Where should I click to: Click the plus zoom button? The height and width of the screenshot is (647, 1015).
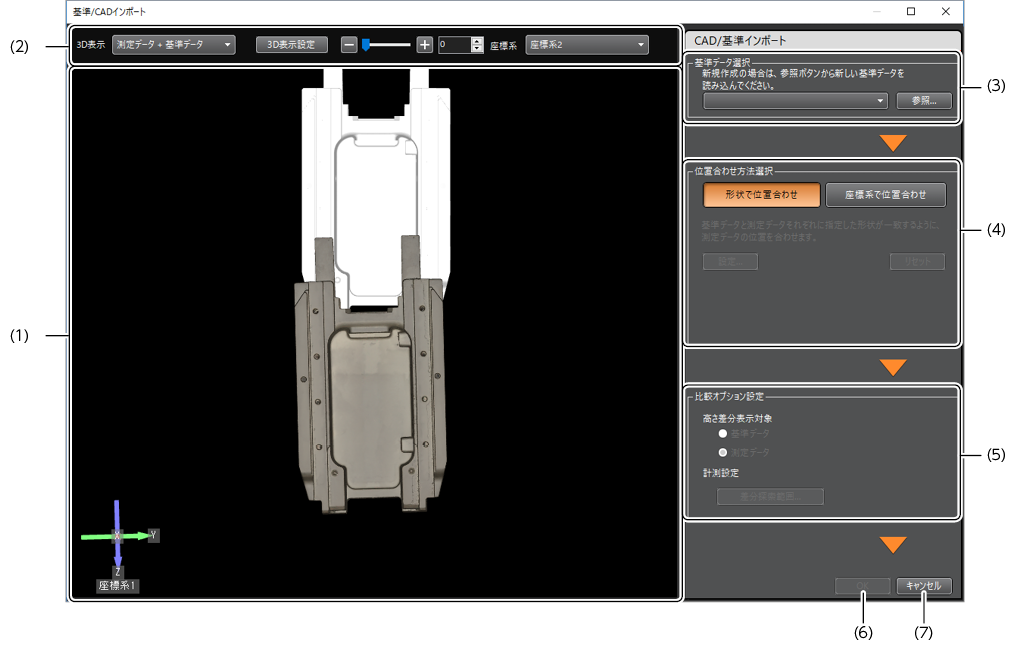click(x=425, y=45)
